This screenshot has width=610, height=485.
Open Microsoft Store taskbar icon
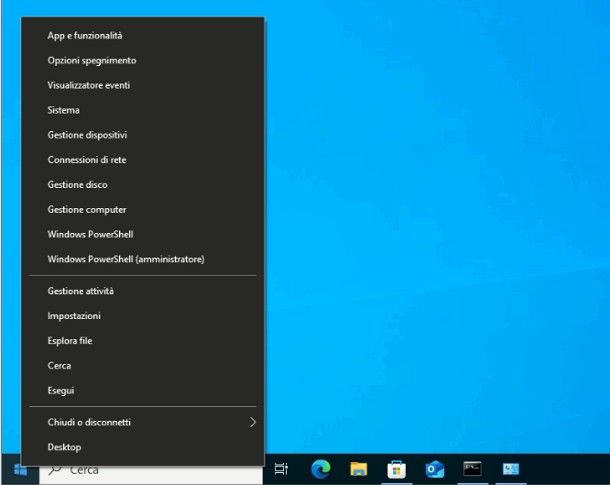pos(396,469)
